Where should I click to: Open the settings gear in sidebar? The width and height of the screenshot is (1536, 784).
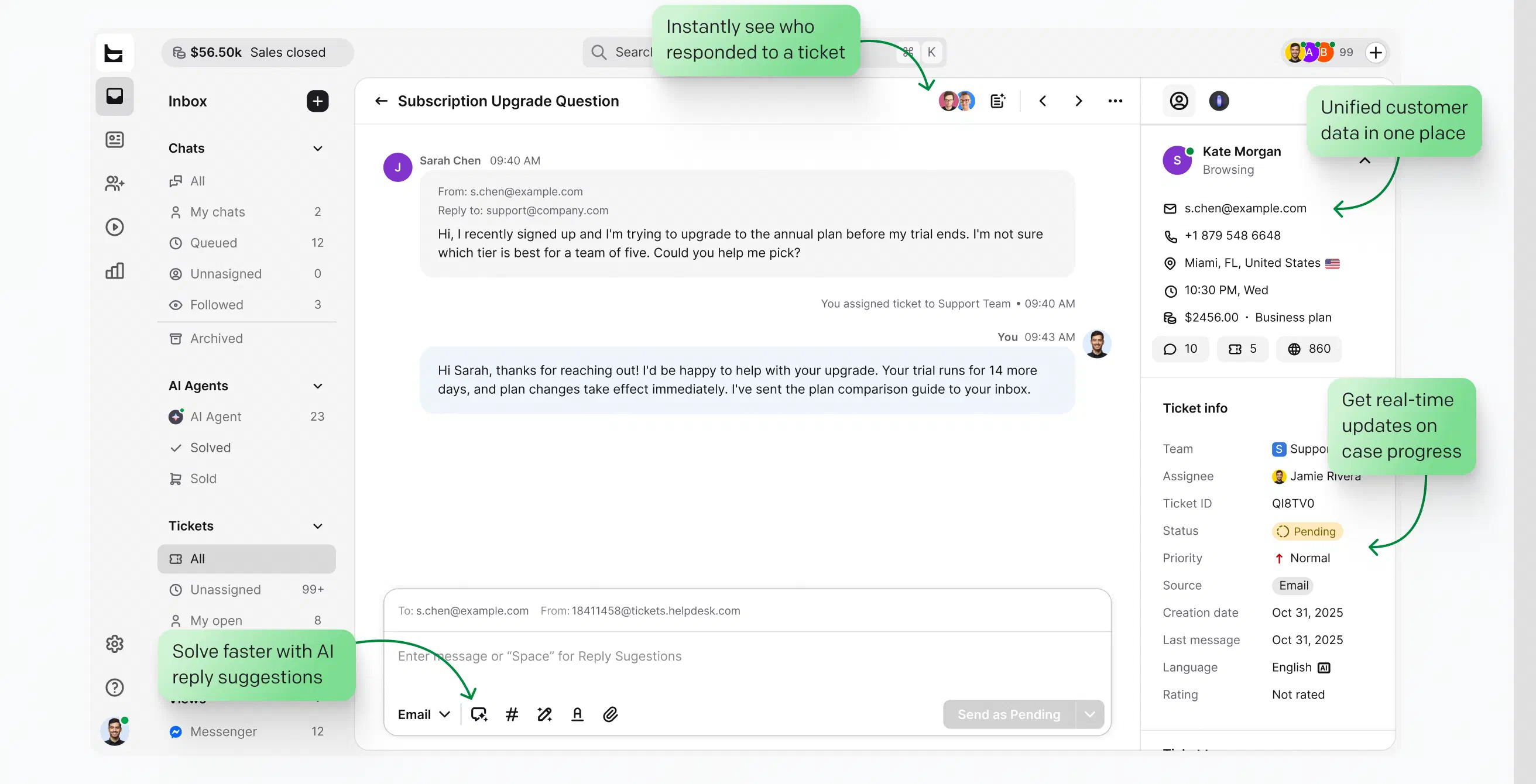click(x=115, y=644)
